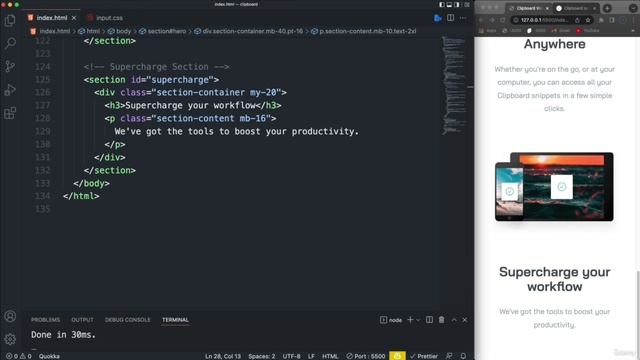
Task: Toggle primary sidebar layout icon in title bar
Action: click(442, 4)
